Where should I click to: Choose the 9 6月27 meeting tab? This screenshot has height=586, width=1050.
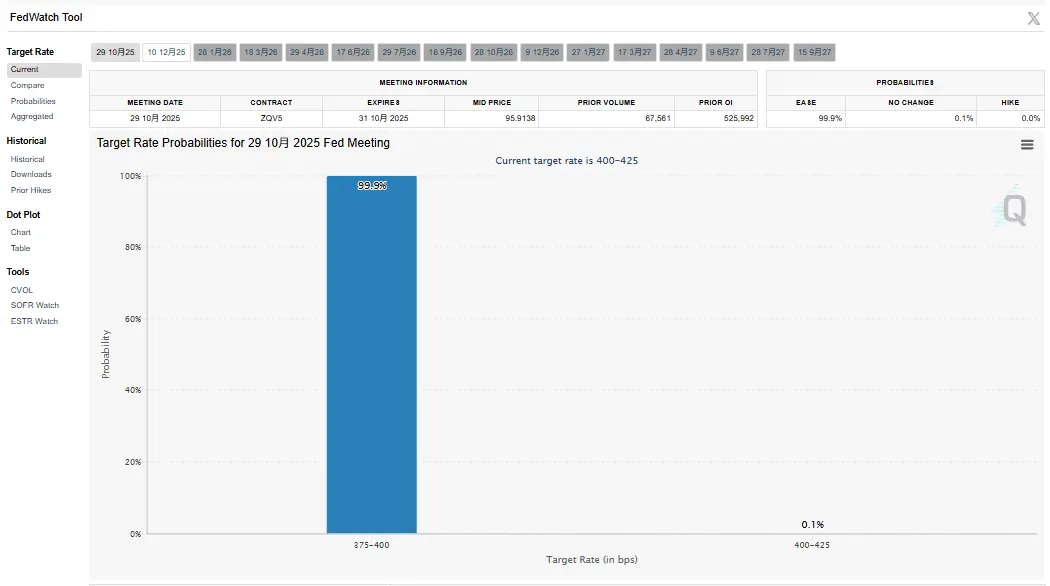pos(725,52)
